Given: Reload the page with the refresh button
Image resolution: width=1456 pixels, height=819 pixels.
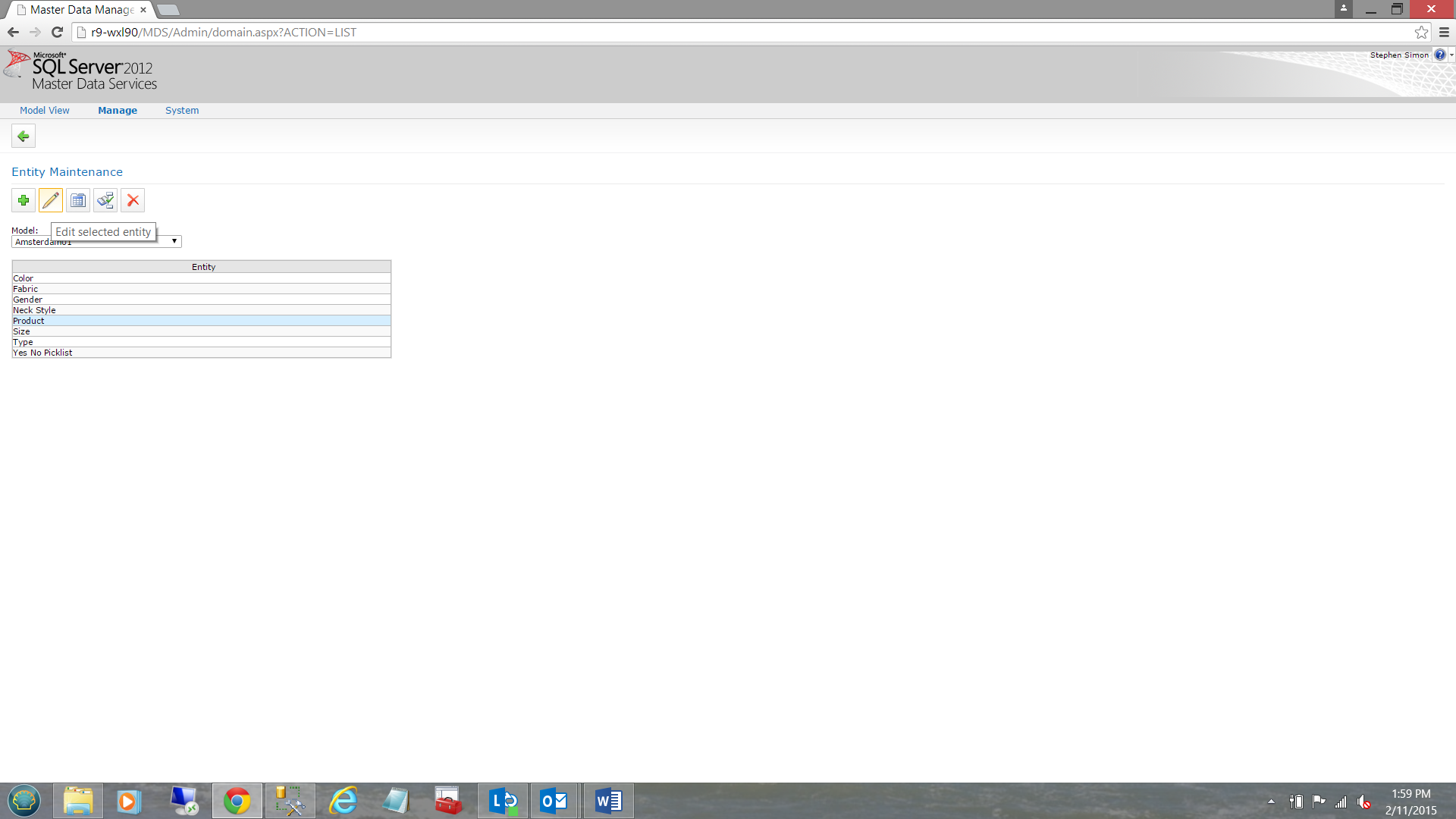Looking at the screenshot, I should [57, 32].
